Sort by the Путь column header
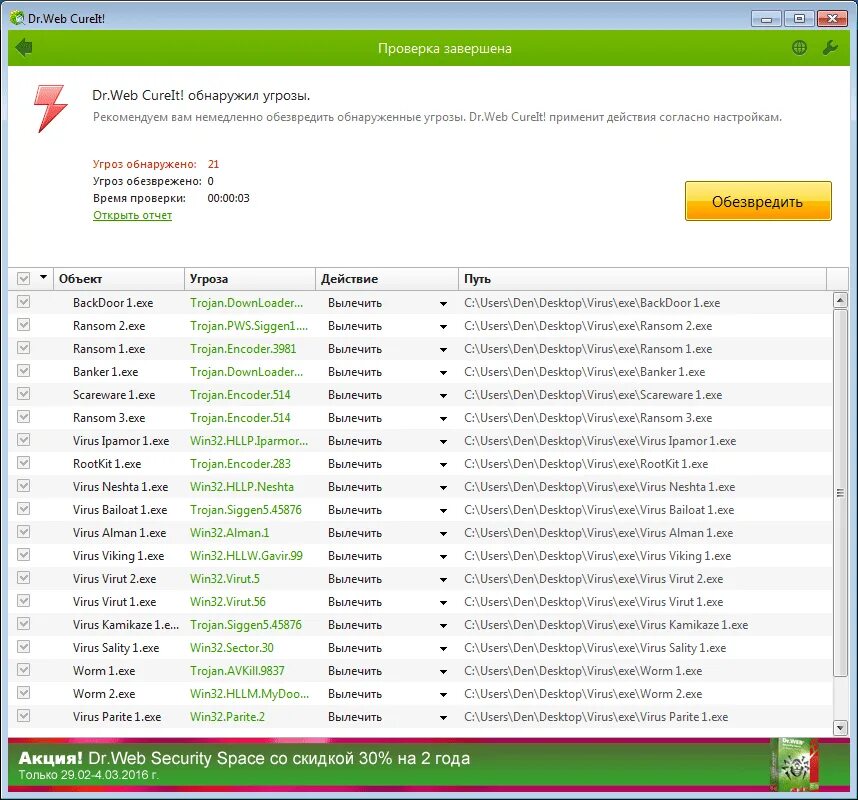Viewport: 858px width, 800px height. (x=642, y=279)
